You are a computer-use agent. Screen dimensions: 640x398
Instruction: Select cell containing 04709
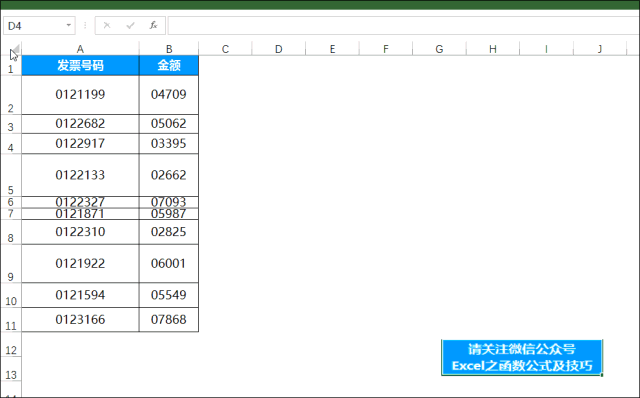pos(169,95)
